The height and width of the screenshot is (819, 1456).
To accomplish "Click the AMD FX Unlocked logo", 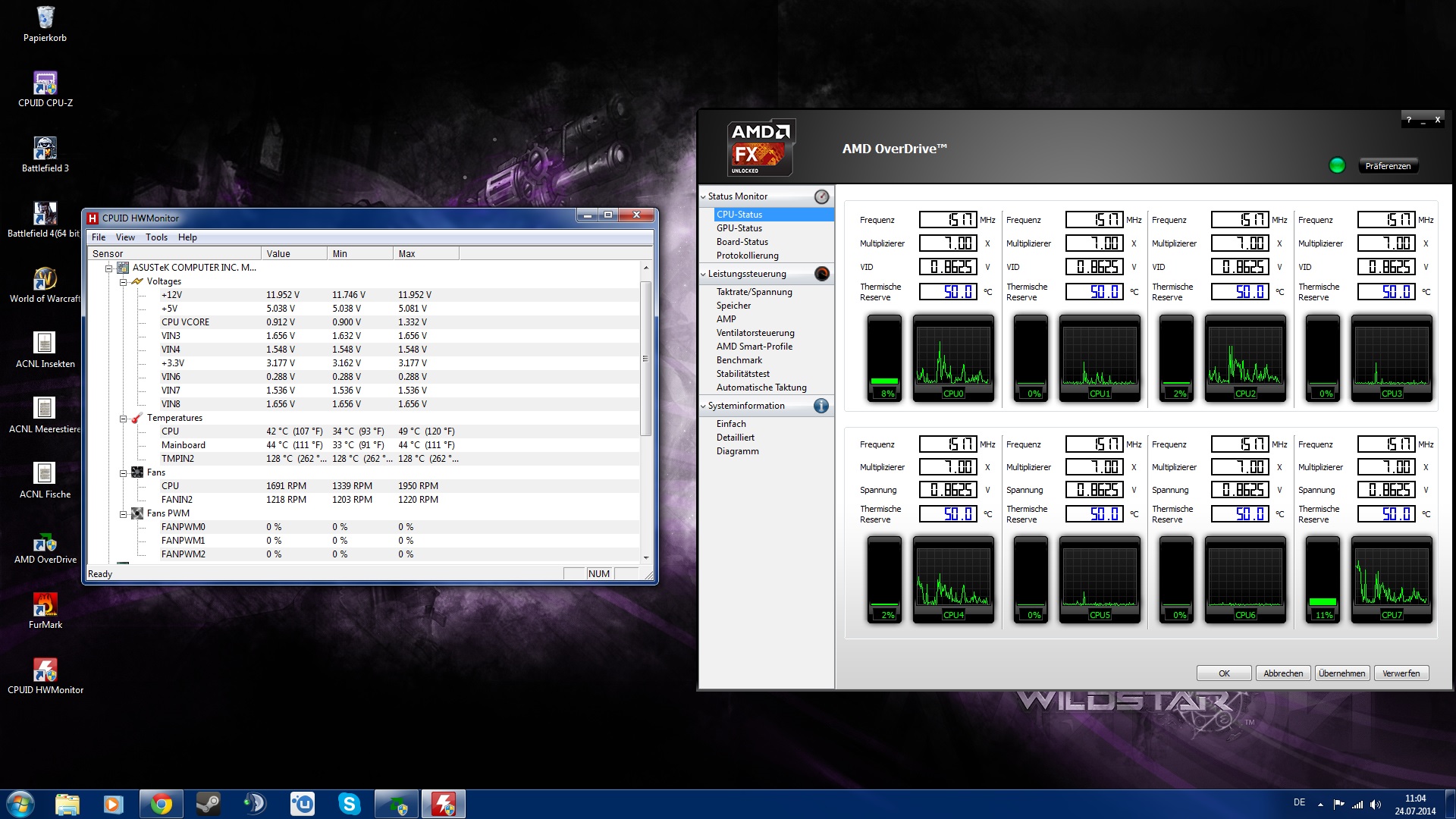I will click(x=760, y=148).
